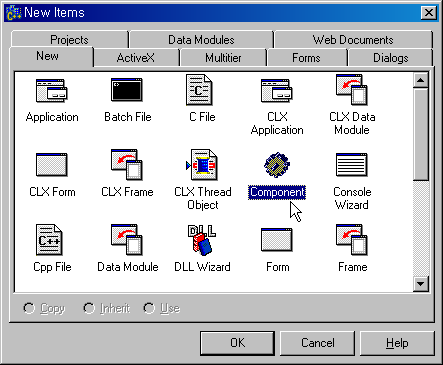Click the Cancel button
Screen dimensions: 443x365
pyautogui.click(x=317, y=343)
